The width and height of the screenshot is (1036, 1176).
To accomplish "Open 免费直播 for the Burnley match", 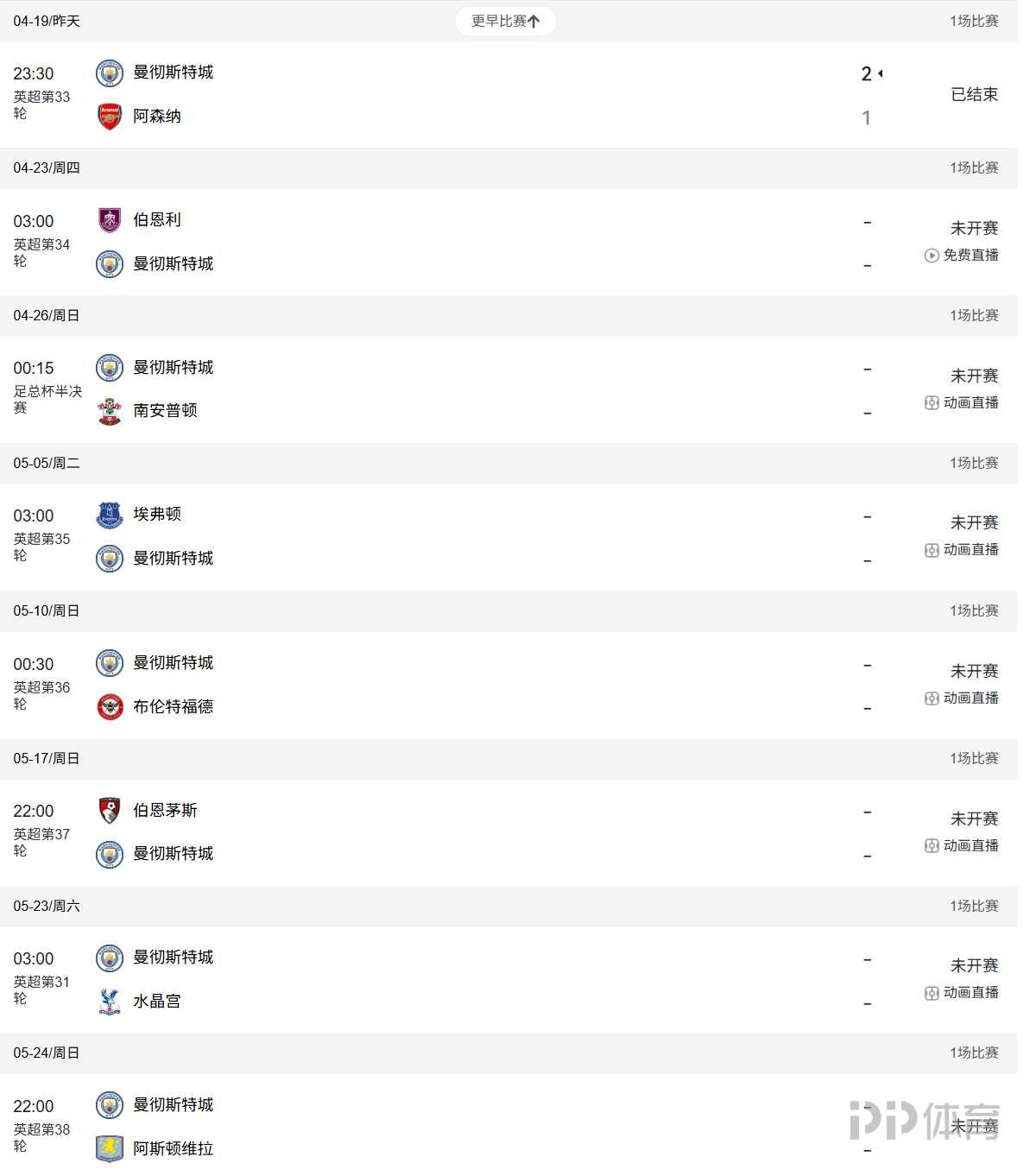I will pyautogui.click(x=970, y=256).
